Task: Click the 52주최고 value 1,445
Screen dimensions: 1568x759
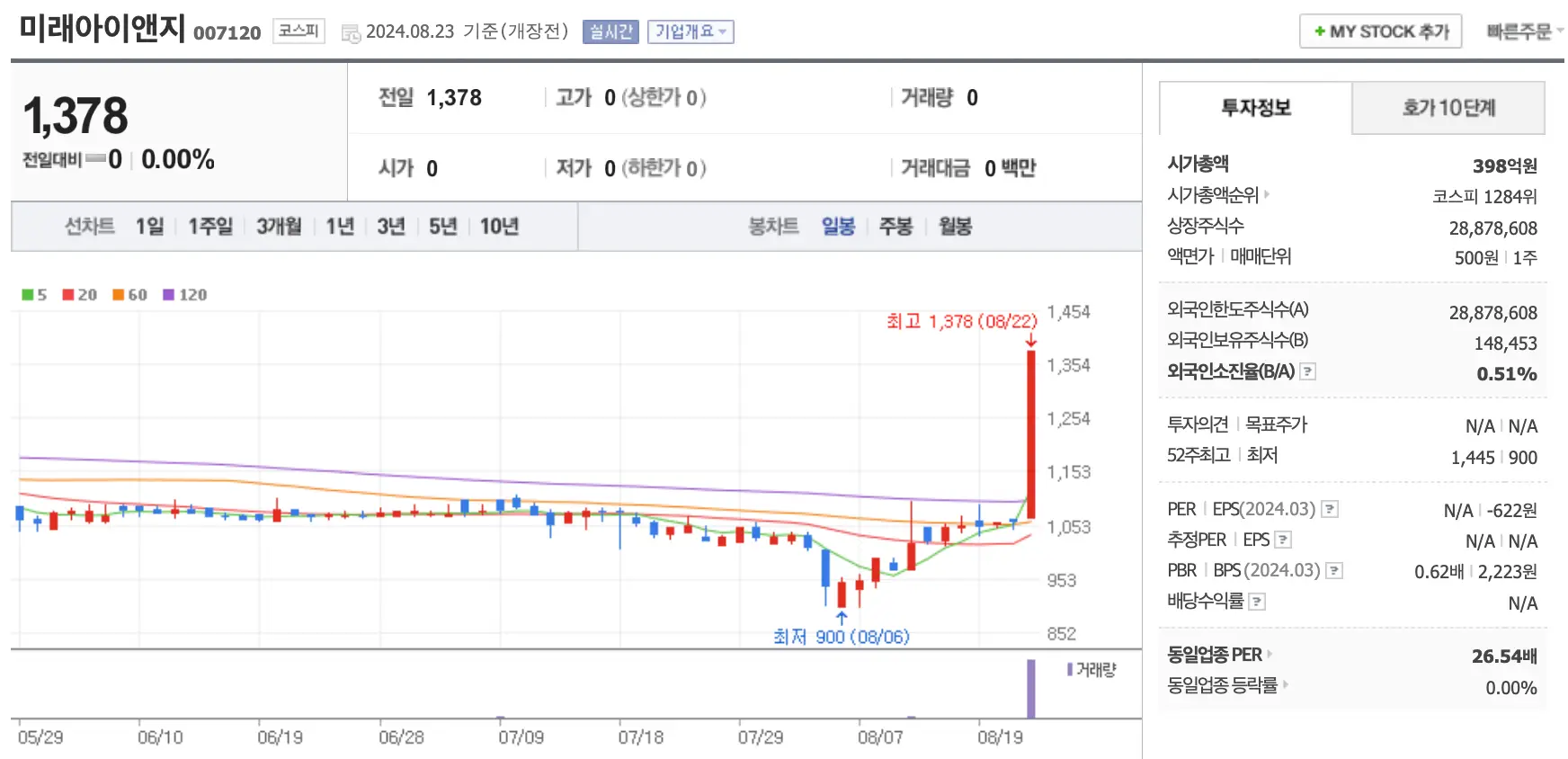Action: (1473, 457)
